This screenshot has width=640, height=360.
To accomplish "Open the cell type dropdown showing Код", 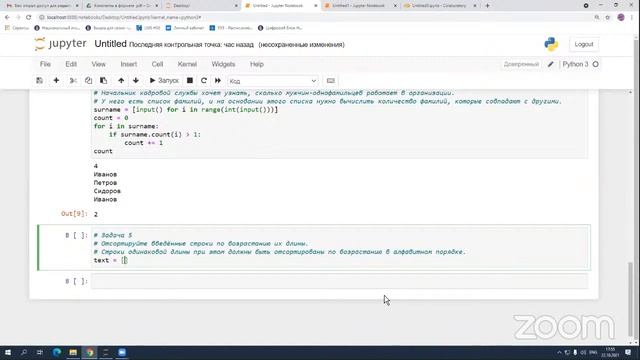I will 273,81.
